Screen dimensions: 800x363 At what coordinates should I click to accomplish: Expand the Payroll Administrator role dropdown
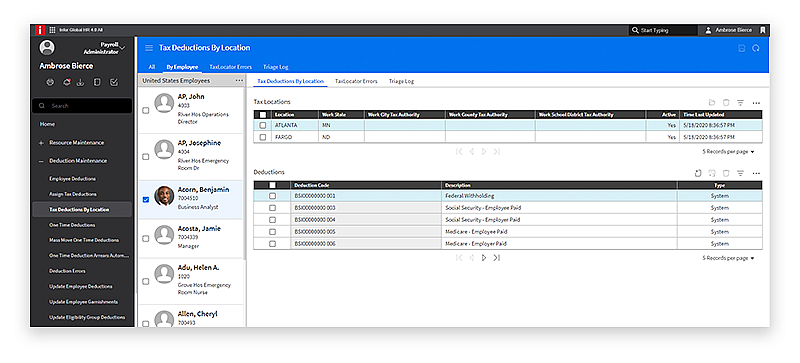pyautogui.click(x=122, y=49)
